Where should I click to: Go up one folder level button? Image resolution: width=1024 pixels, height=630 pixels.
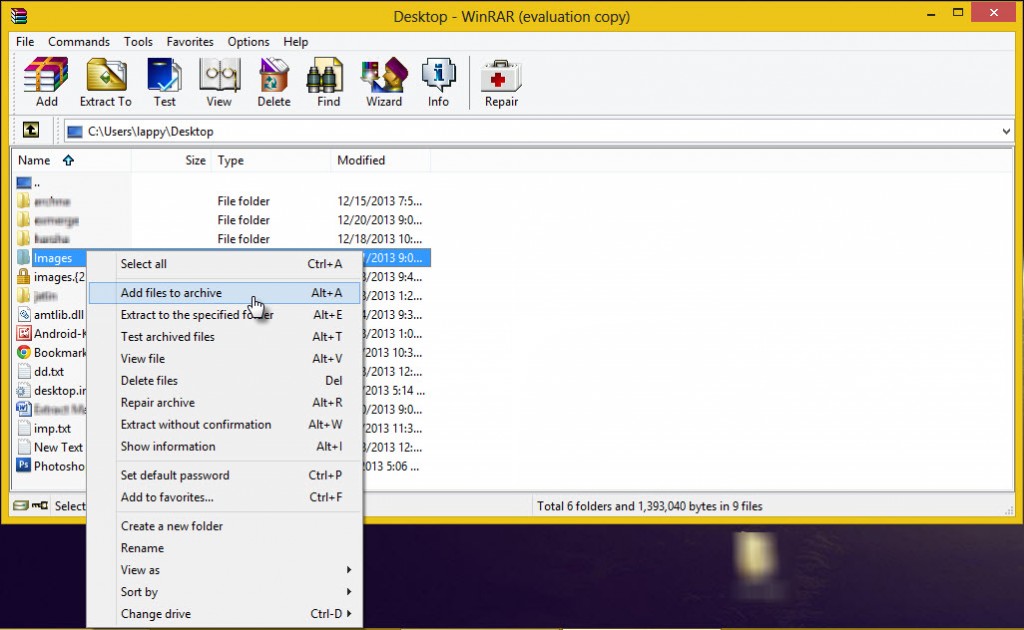31,130
